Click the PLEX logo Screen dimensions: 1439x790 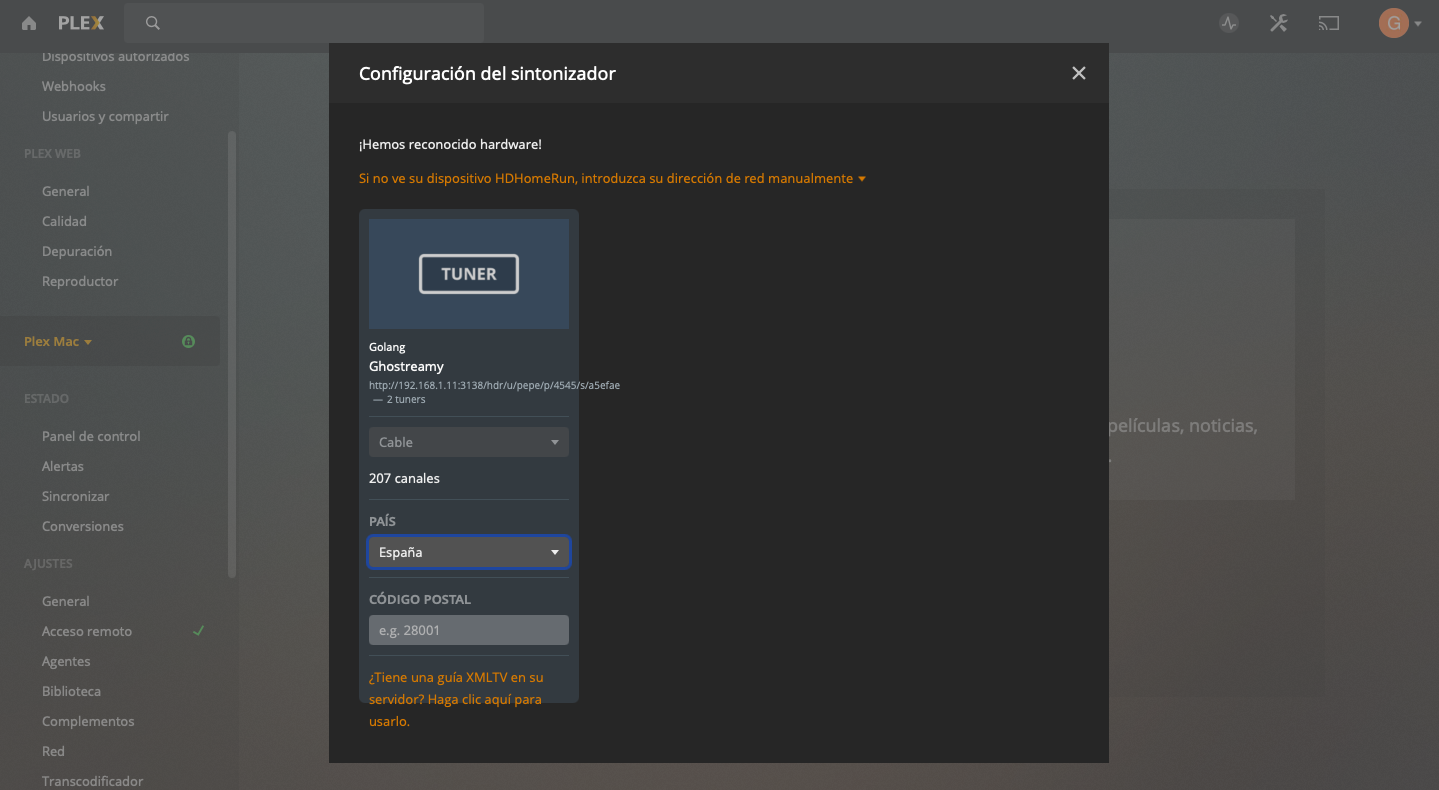point(80,23)
